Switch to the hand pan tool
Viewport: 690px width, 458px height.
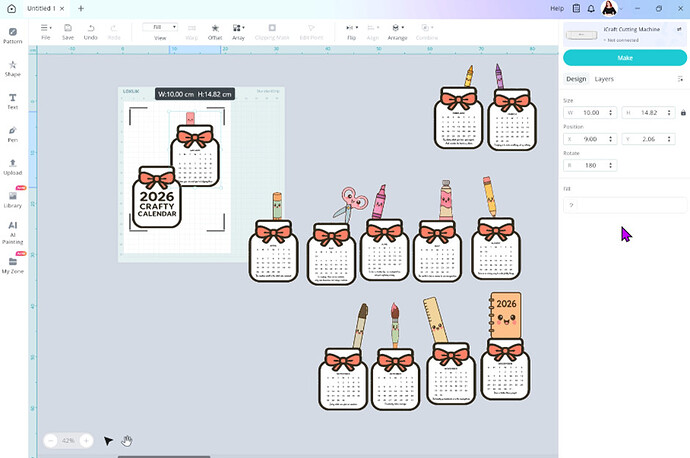(x=128, y=441)
